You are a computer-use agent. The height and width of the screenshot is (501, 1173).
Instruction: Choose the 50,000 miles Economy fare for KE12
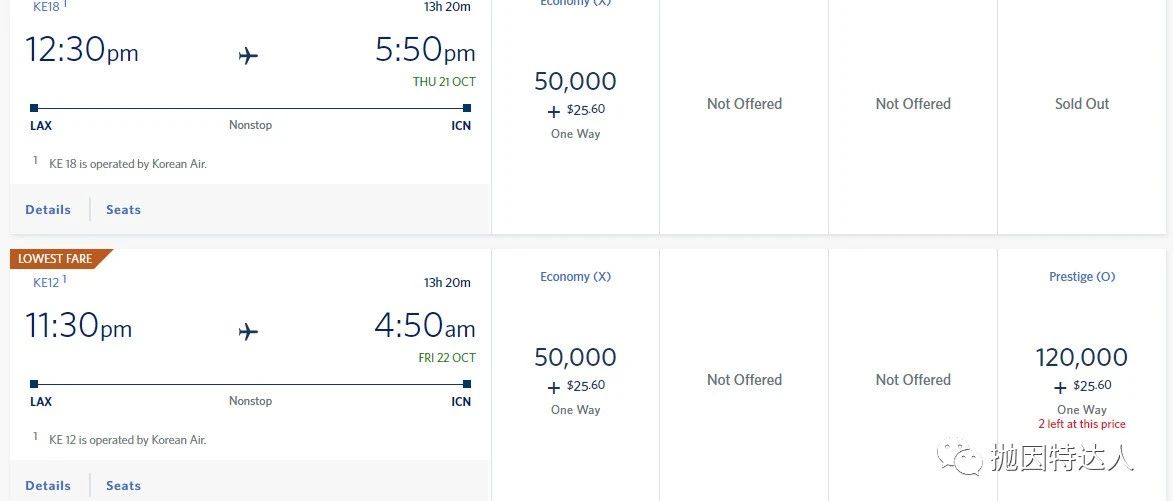click(x=575, y=358)
